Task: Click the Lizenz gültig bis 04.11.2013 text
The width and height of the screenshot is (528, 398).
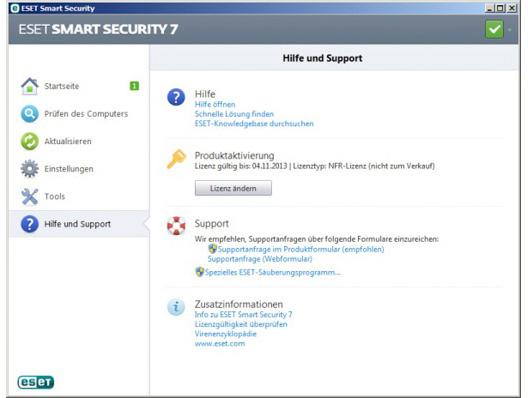Action: click(241, 166)
